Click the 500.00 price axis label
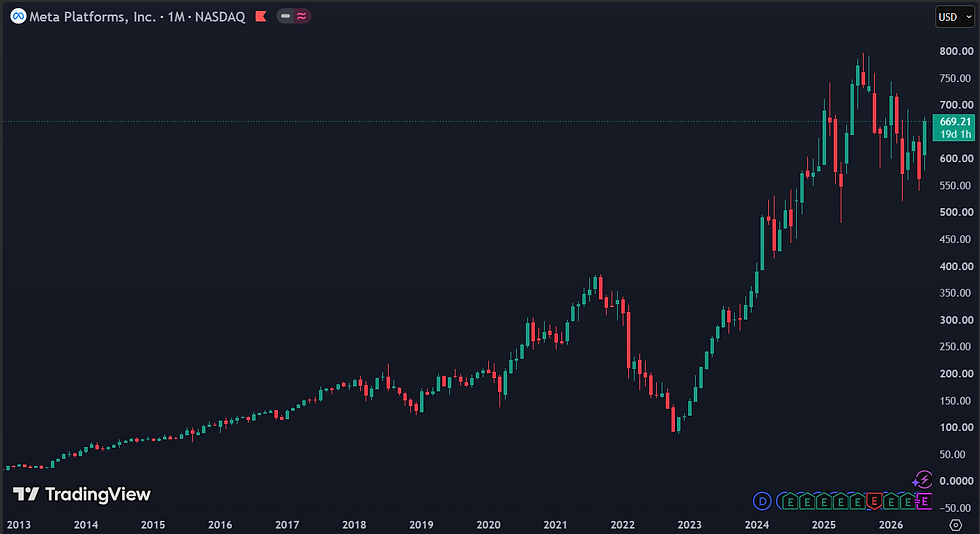This screenshot has height=534, width=980. click(956, 213)
